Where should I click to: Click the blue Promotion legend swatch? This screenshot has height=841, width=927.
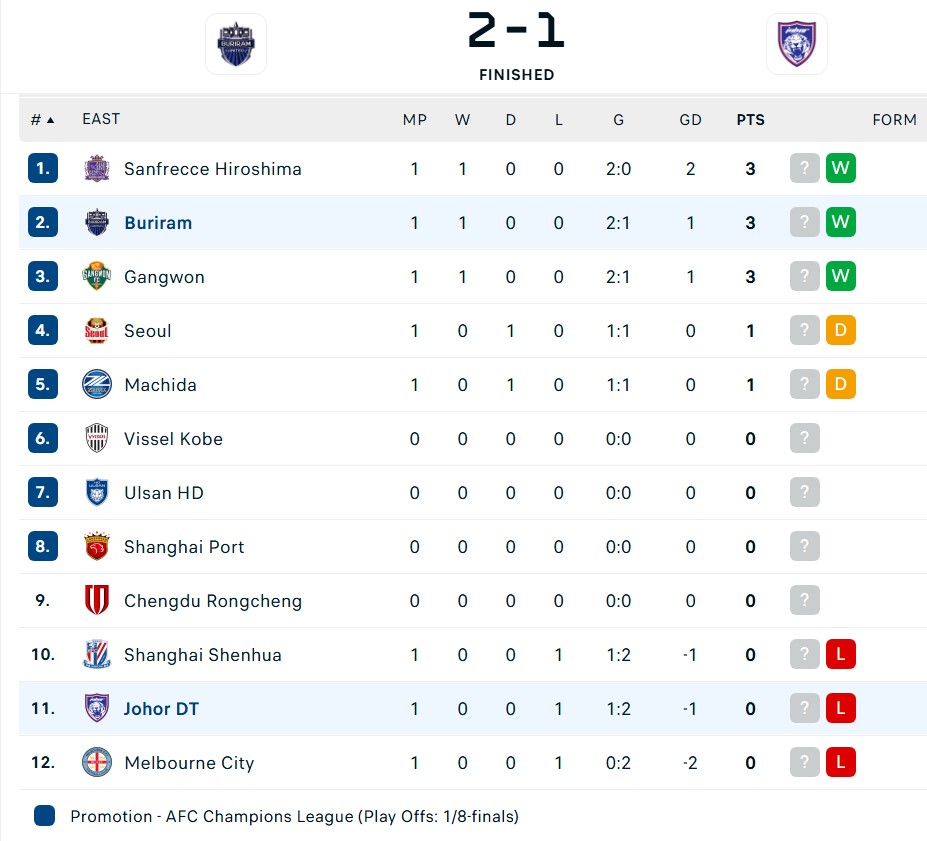click(x=44, y=816)
